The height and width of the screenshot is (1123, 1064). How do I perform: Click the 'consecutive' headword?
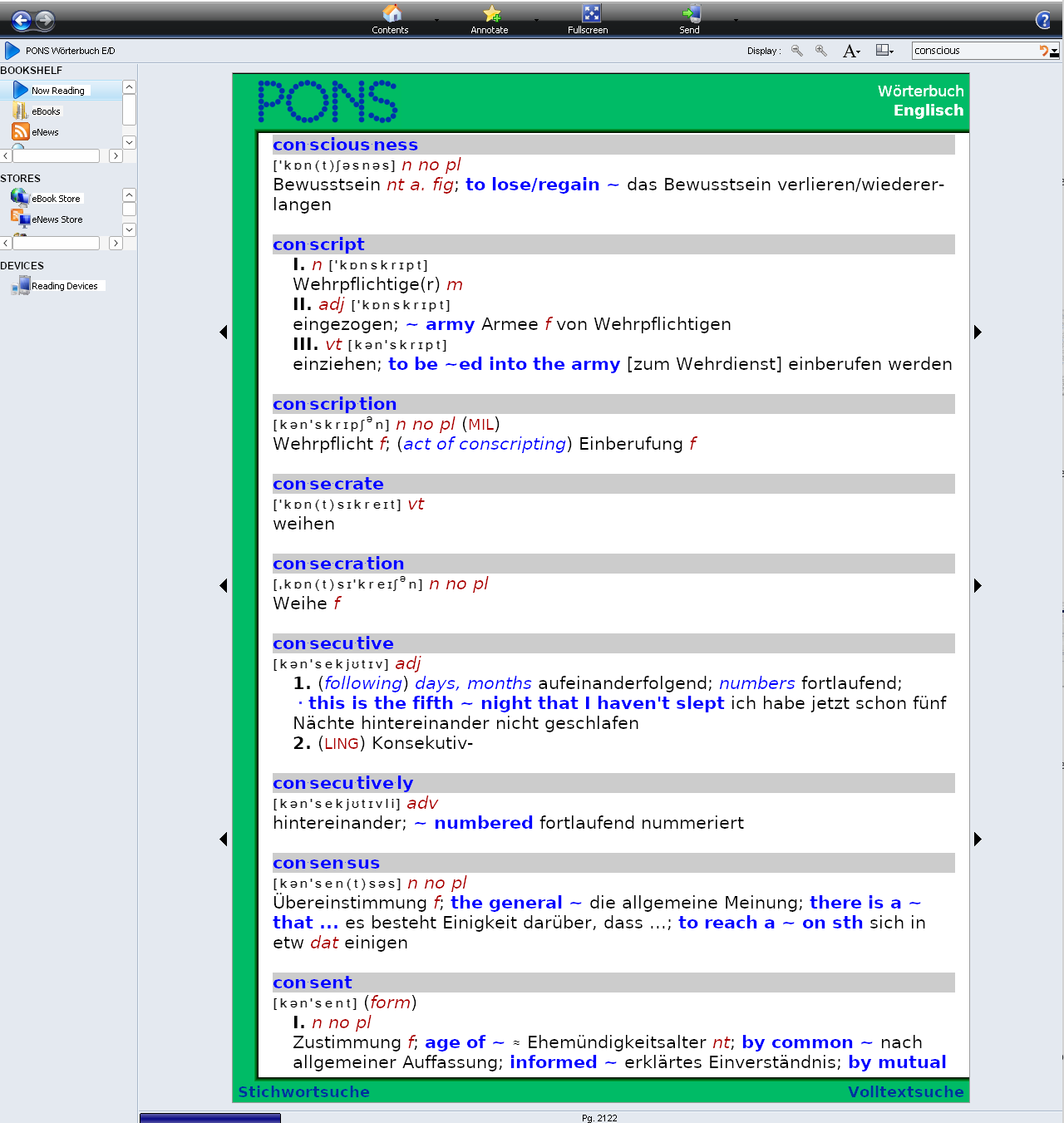(333, 643)
